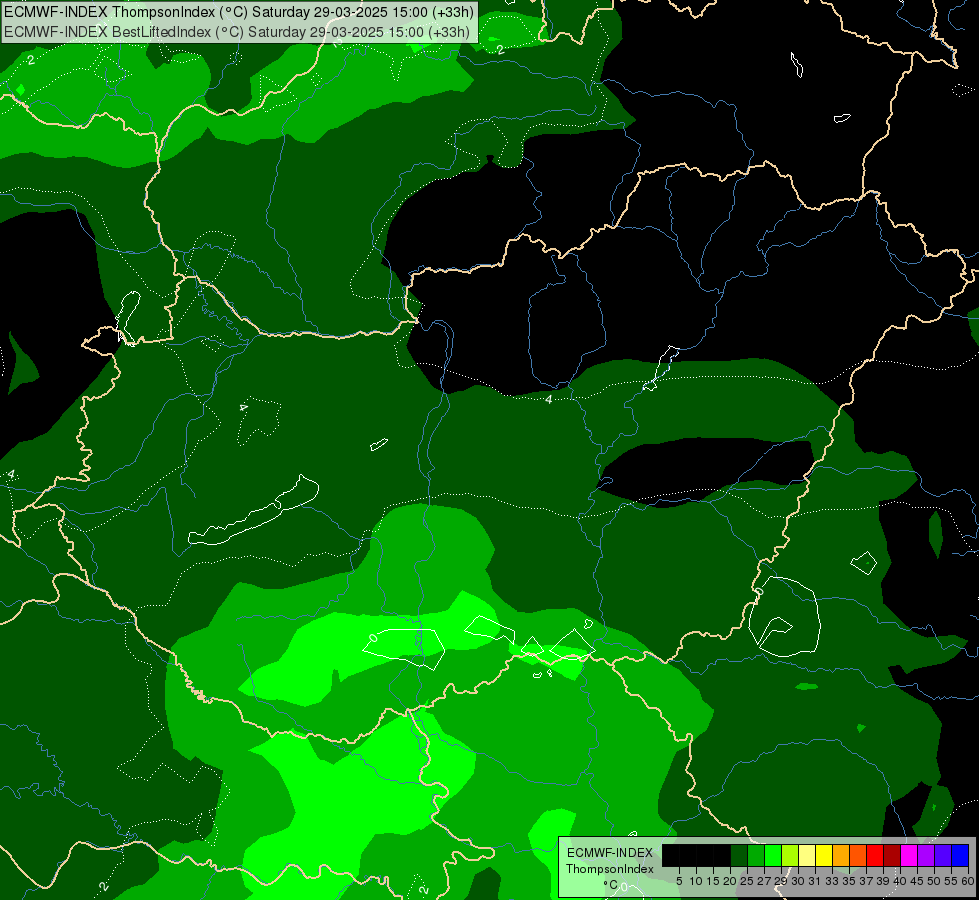Click the legend label ThompsonIndex
The height and width of the screenshot is (900, 979).
(x=610, y=869)
